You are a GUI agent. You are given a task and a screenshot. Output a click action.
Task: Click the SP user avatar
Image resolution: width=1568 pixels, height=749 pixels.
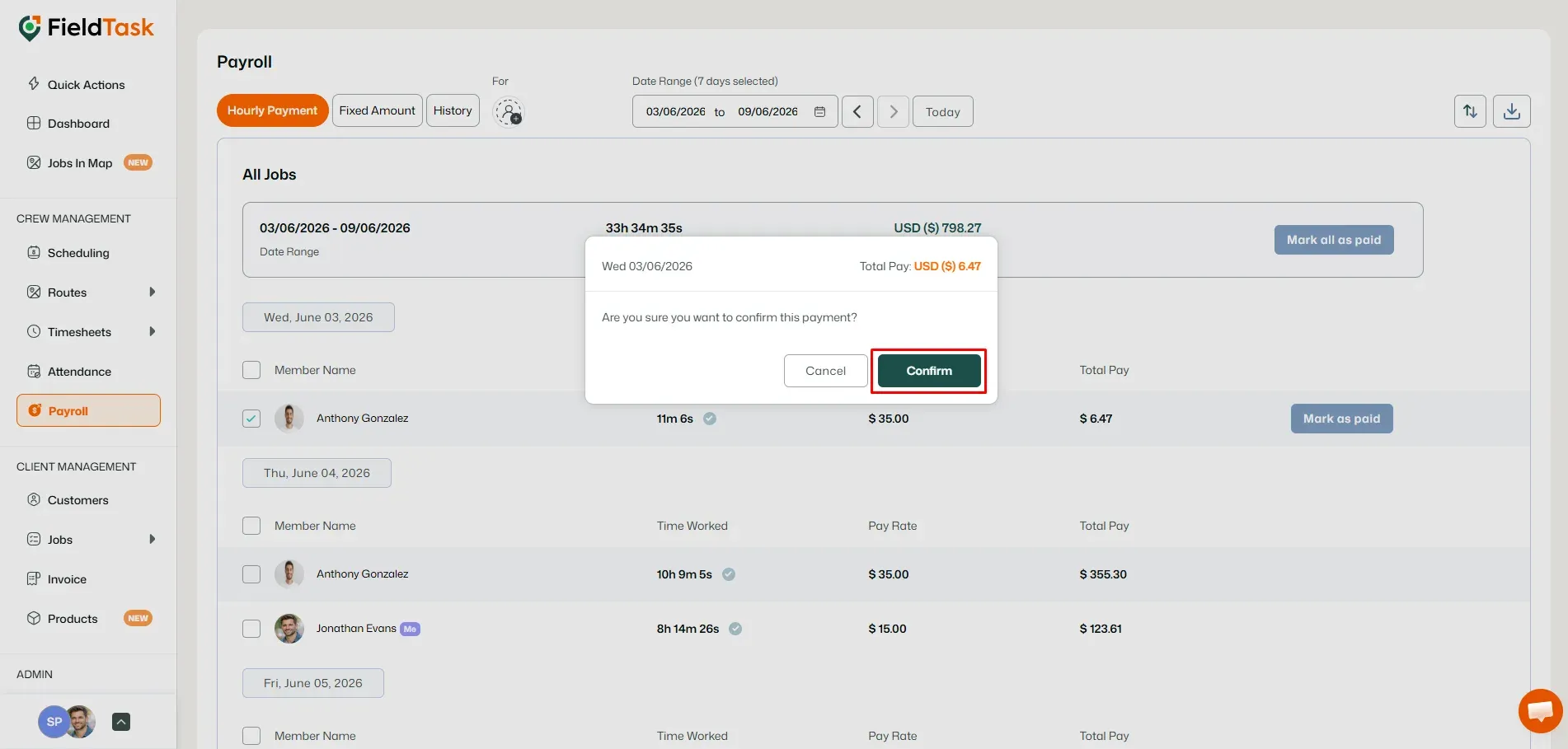(54, 722)
